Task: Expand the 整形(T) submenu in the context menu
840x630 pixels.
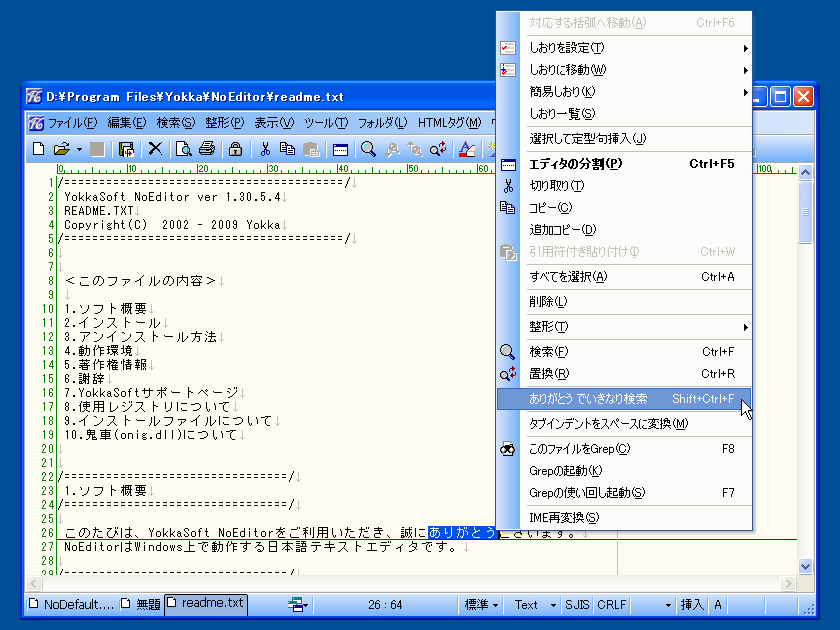Action: pyautogui.click(x=625, y=326)
